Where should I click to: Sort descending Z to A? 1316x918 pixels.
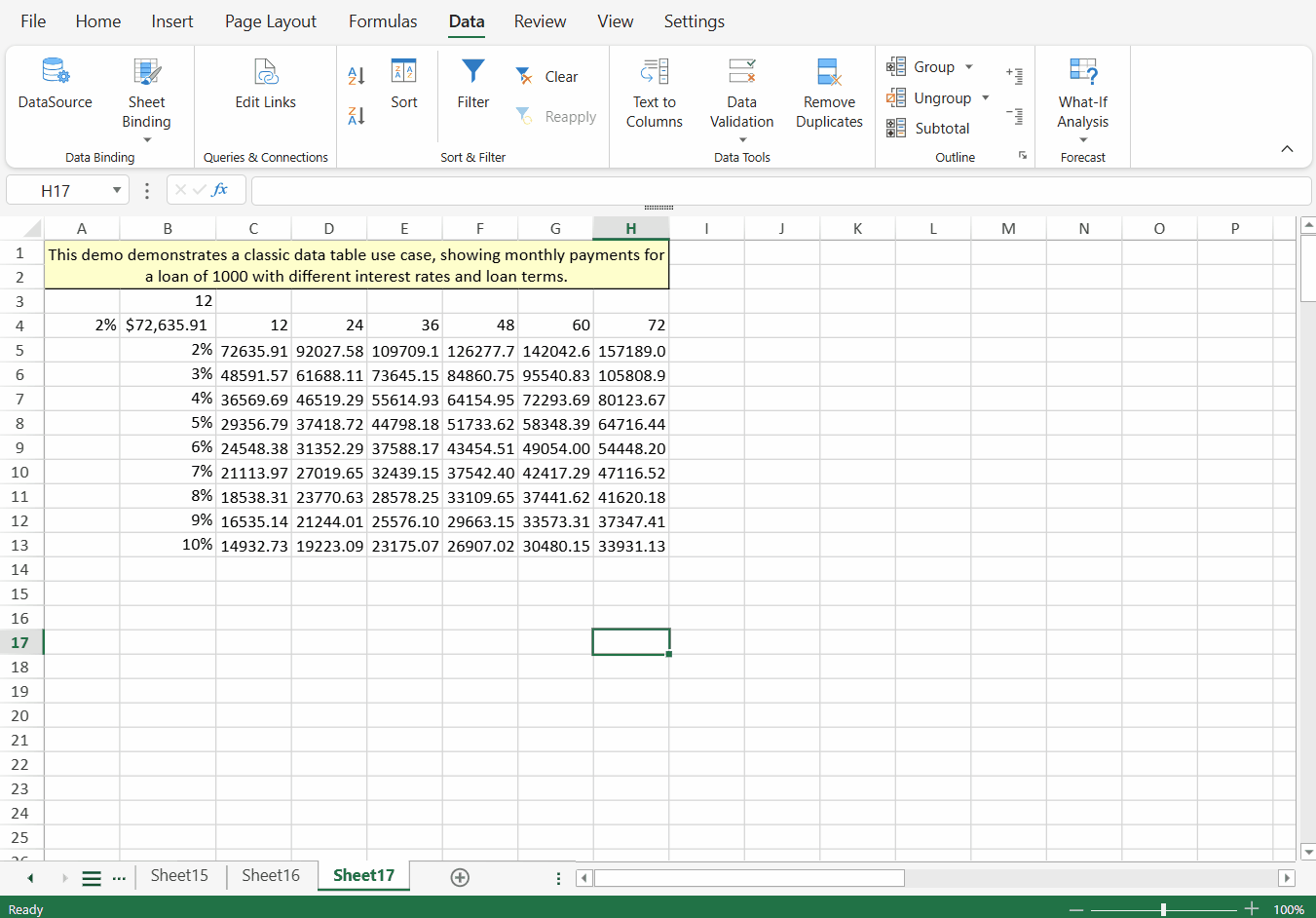[357, 115]
